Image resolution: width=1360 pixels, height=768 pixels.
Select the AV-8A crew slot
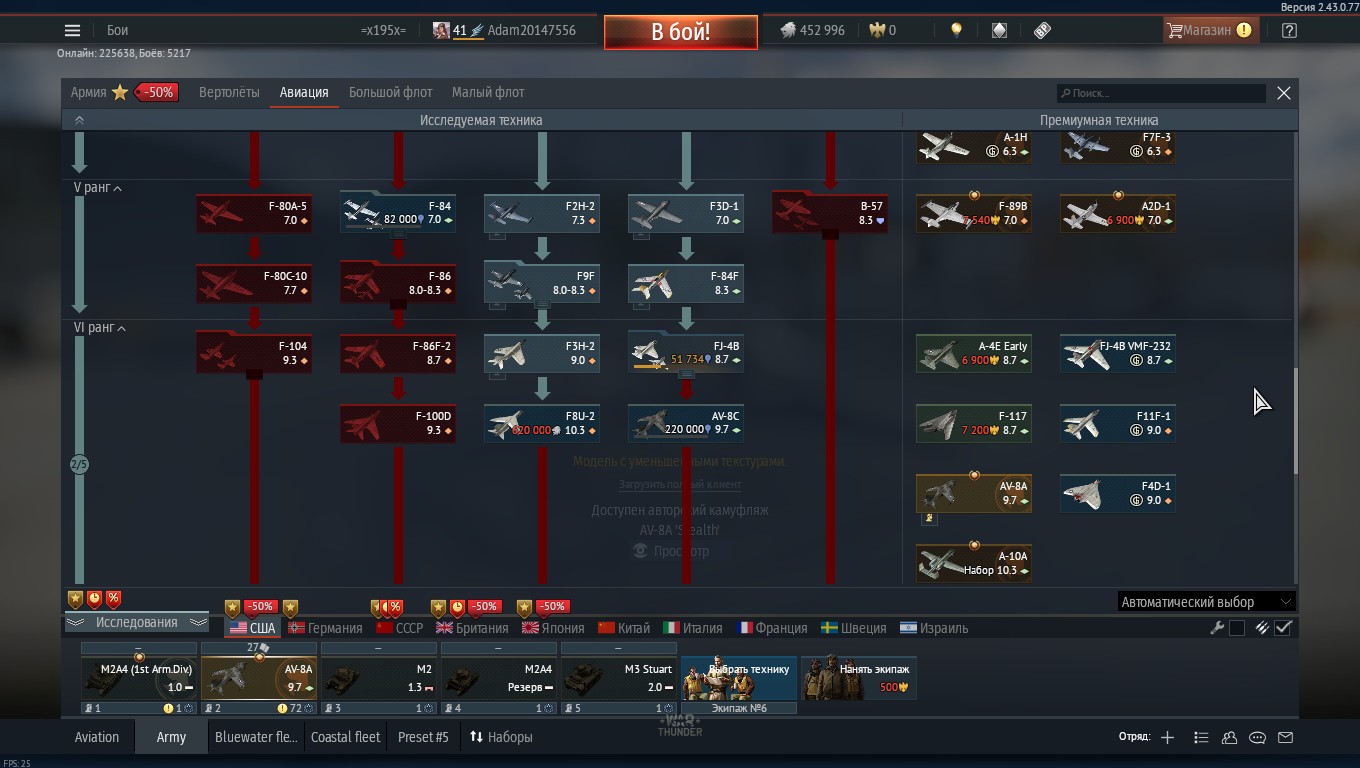258,678
